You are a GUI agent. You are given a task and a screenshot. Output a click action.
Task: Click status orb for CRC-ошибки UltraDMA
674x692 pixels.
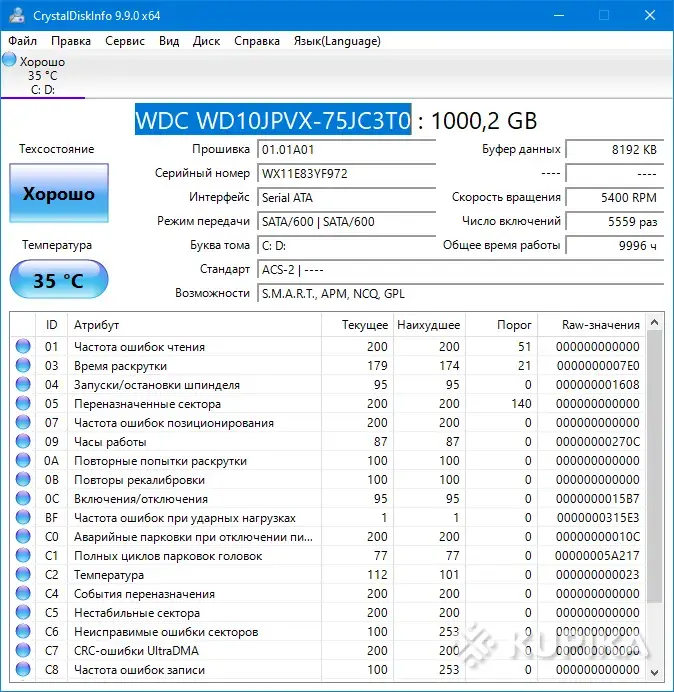point(23,650)
